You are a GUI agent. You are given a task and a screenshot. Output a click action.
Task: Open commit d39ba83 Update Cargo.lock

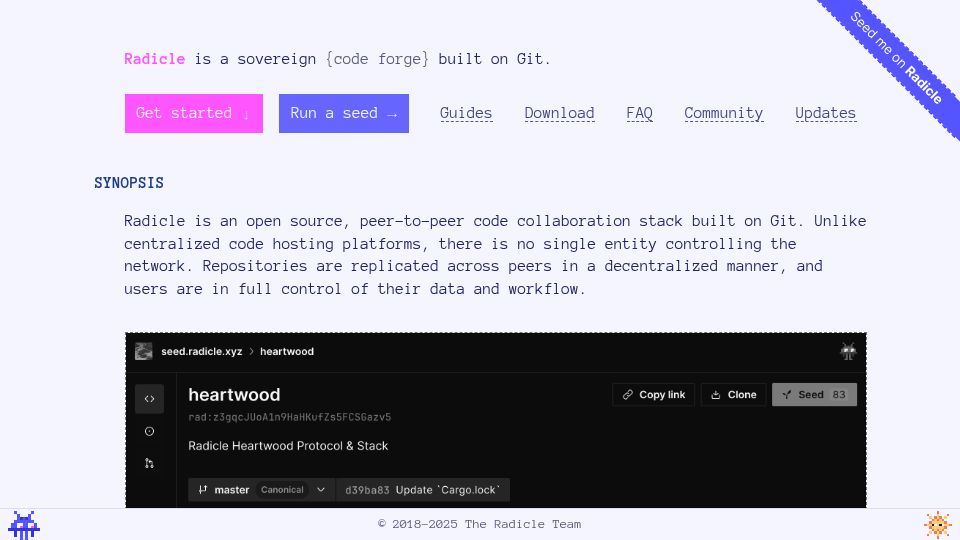422,490
